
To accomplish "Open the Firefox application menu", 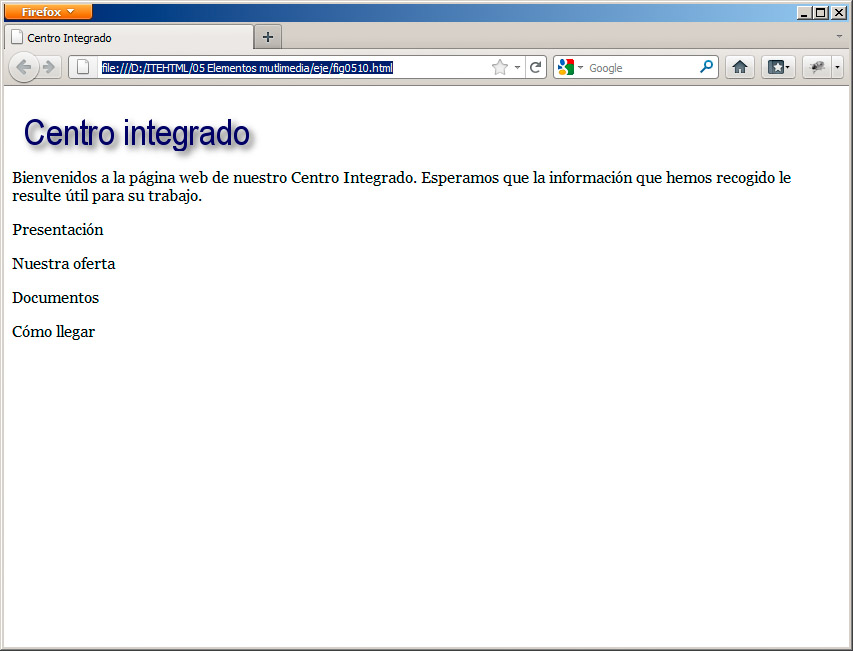I will 48,12.
